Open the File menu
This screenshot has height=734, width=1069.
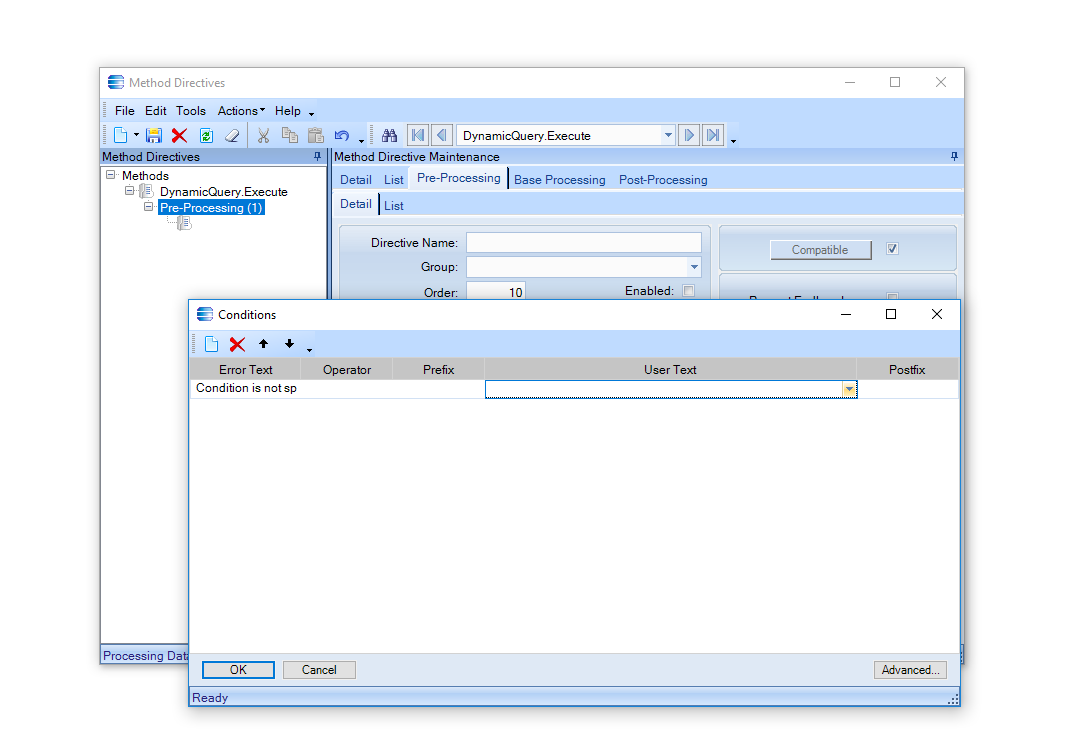click(125, 110)
